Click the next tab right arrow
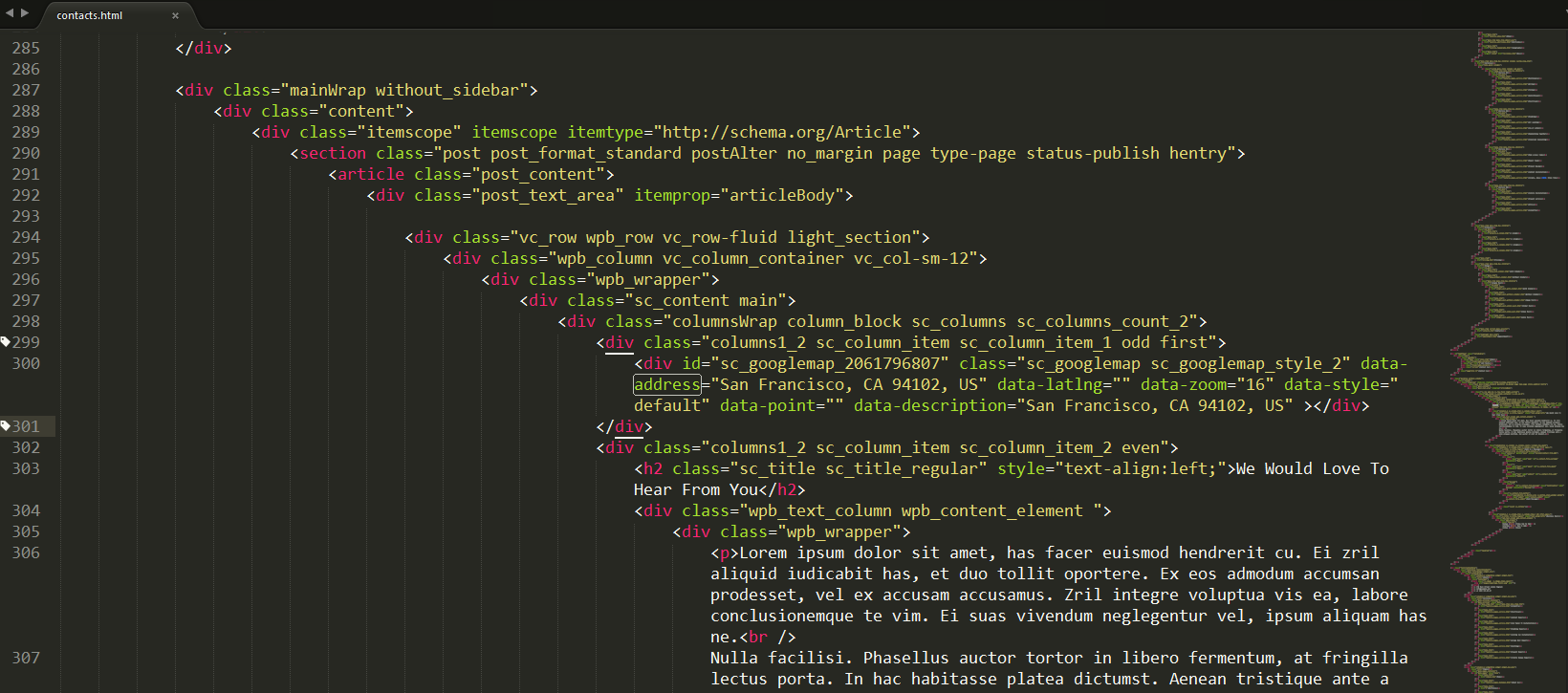 point(25,13)
